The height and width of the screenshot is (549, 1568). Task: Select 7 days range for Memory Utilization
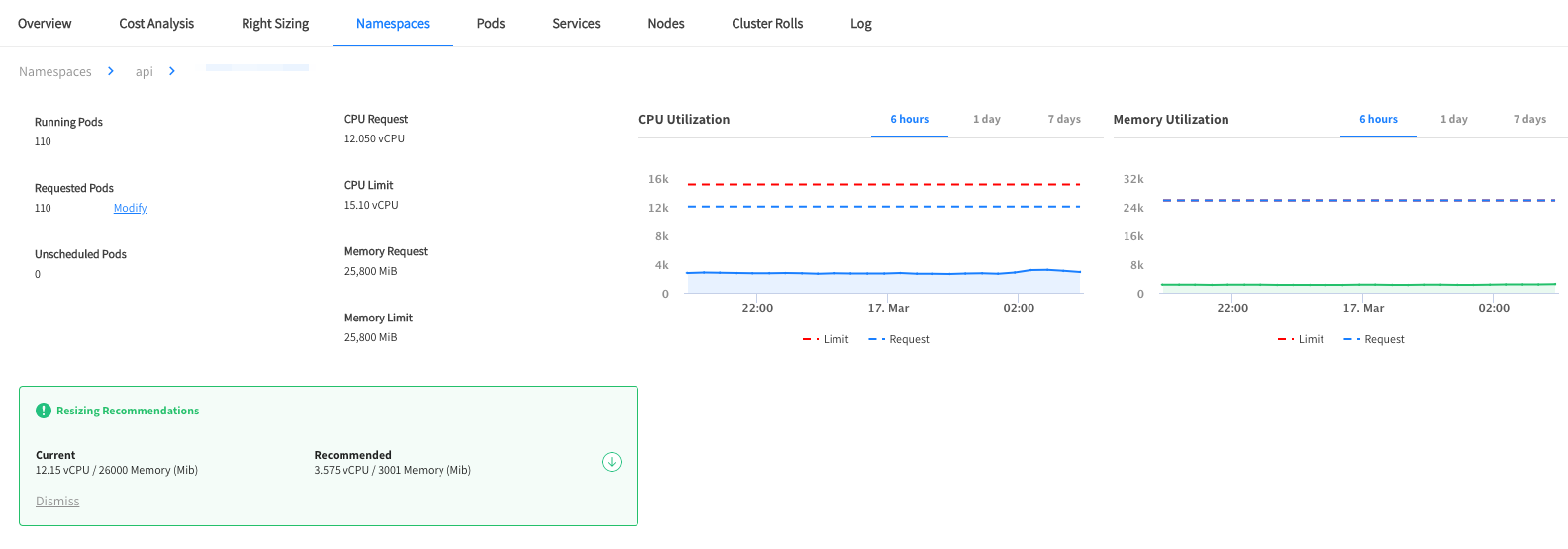[x=1529, y=119]
